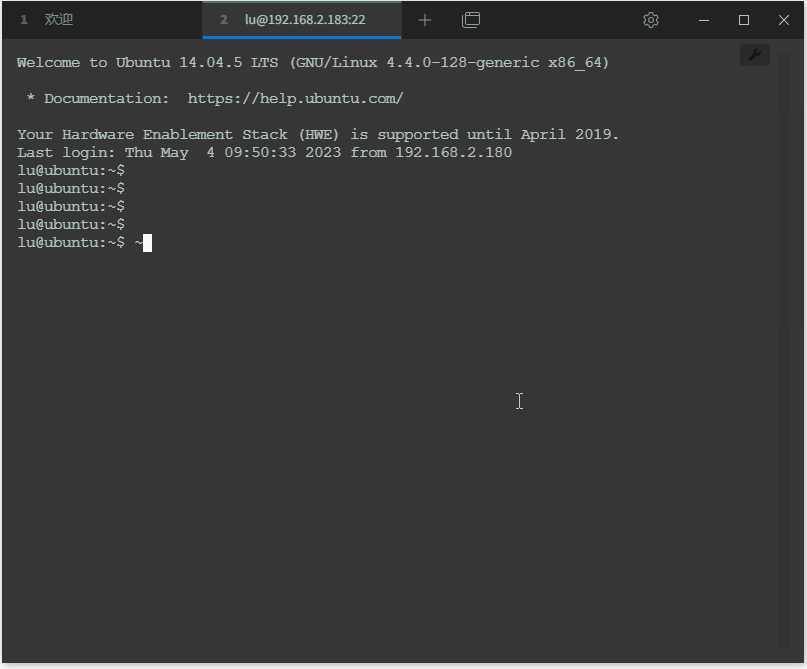The height and width of the screenshot is (669, 807).
Task: Select the lu@192.168.2.183:22 session tab
Action: (x=302, y=20)
